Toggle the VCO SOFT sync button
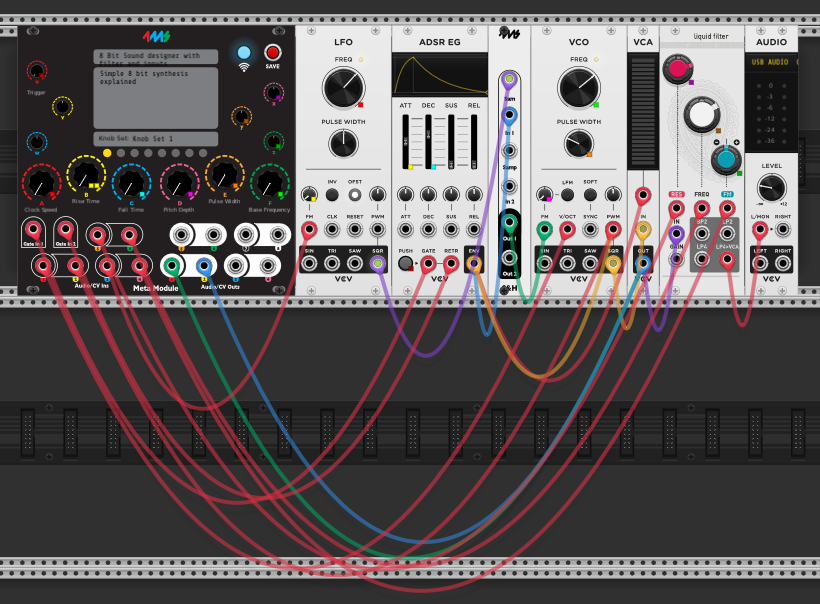This screenshot has width=820, height=604. 590,194
